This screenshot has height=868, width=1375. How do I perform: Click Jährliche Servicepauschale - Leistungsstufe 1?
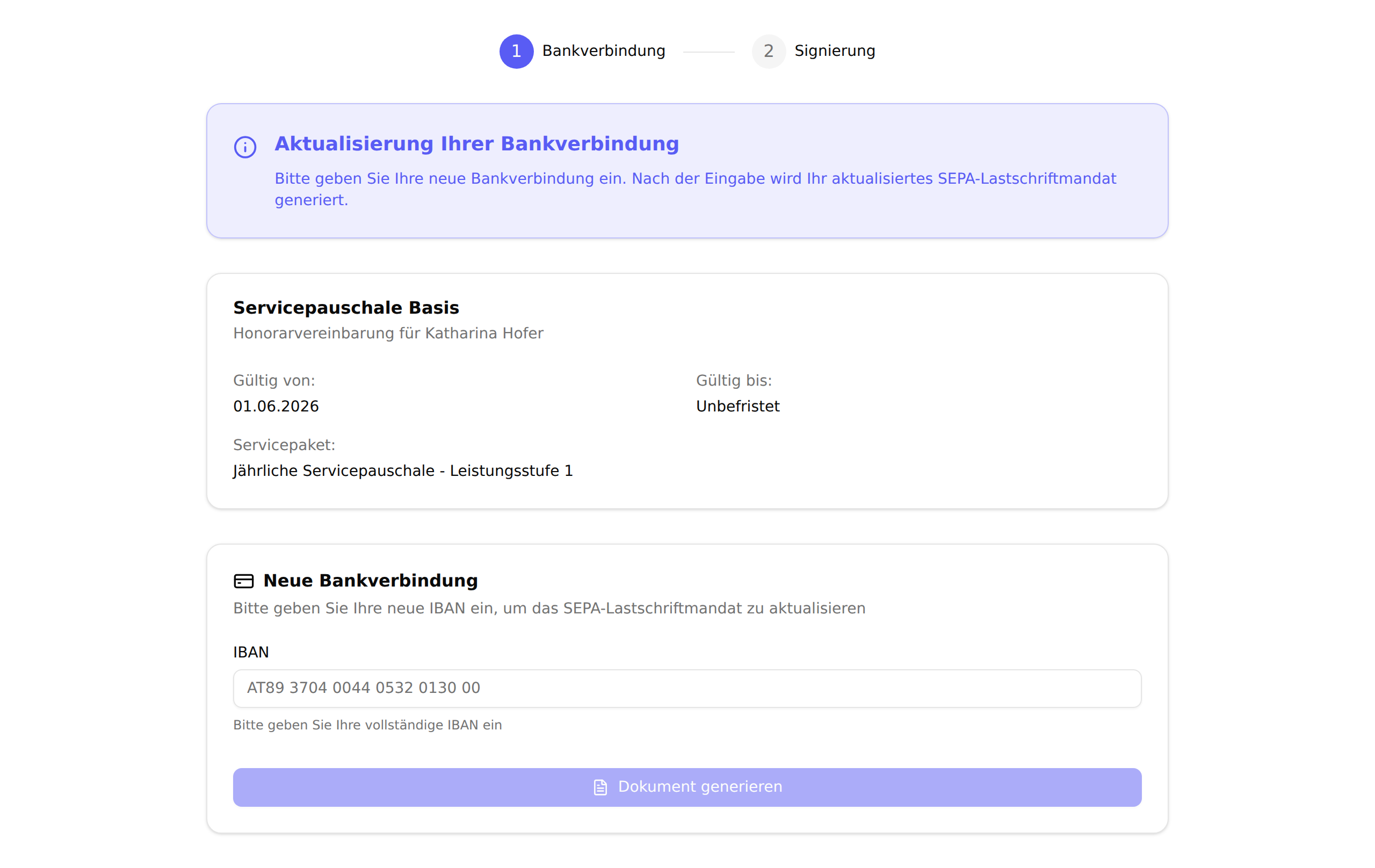click(403, 471)
